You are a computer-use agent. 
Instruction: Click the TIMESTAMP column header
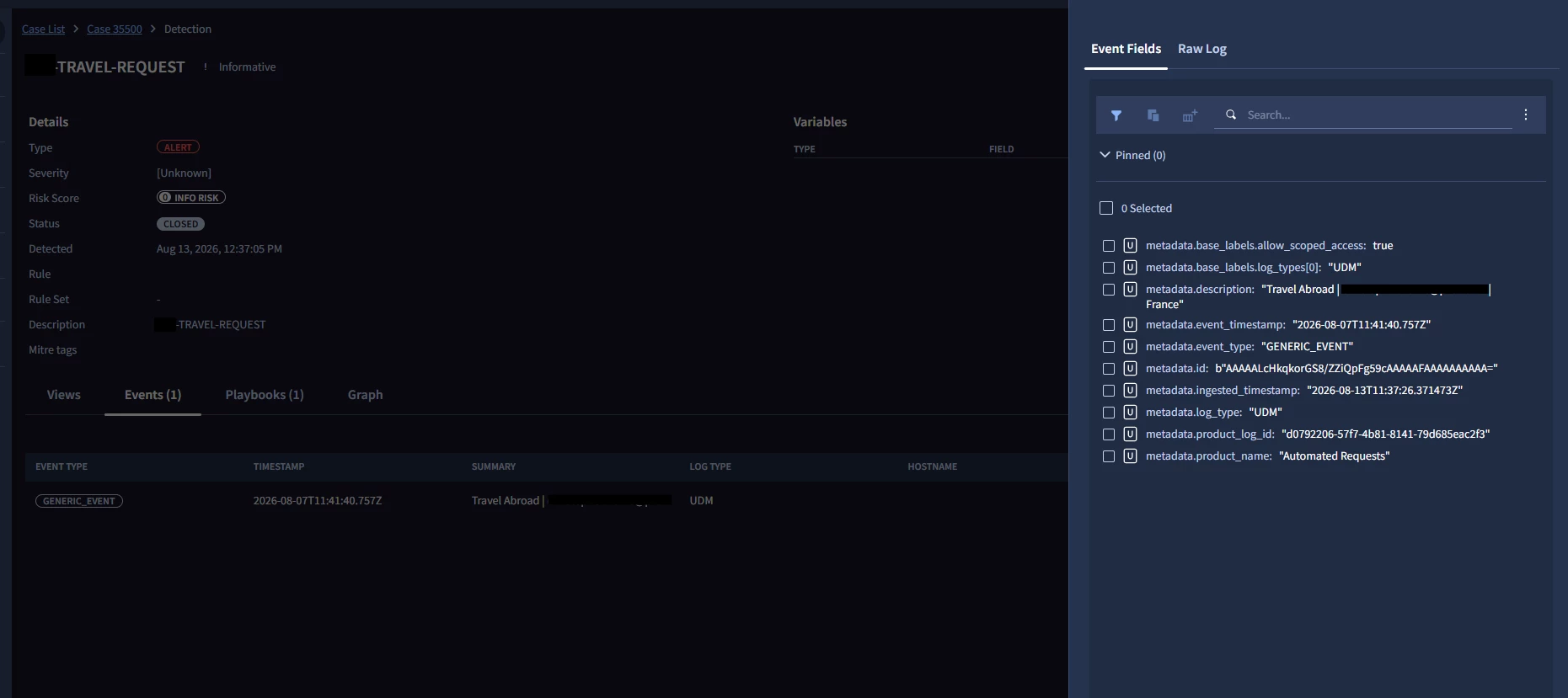pos(279,466)
